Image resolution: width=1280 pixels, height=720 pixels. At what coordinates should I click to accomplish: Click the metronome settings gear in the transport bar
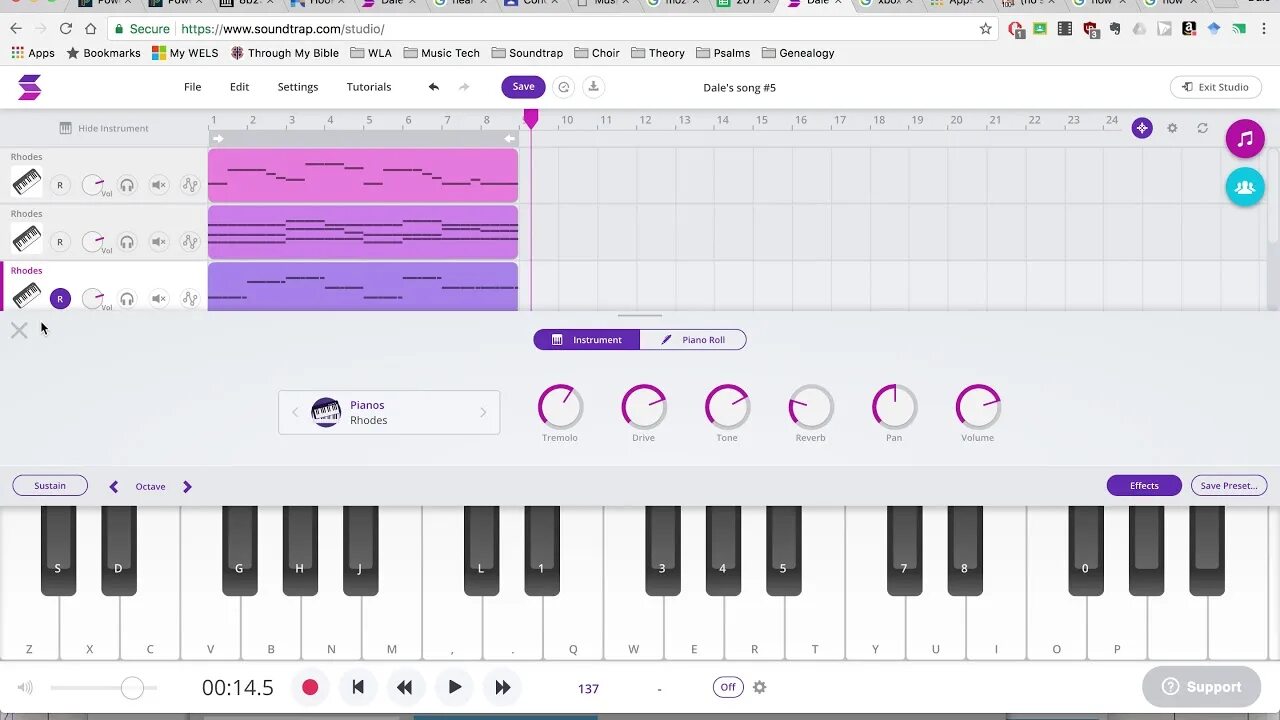point(760,687)
